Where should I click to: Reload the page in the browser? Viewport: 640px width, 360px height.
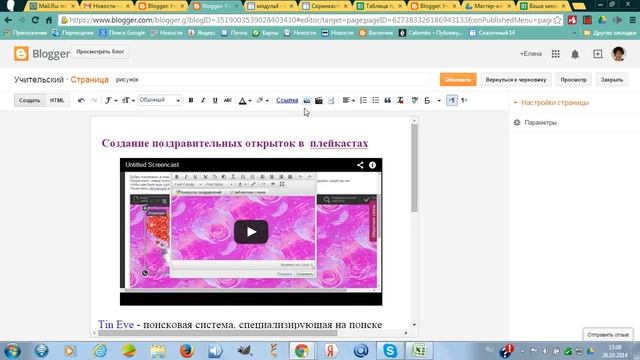[35, 20]
